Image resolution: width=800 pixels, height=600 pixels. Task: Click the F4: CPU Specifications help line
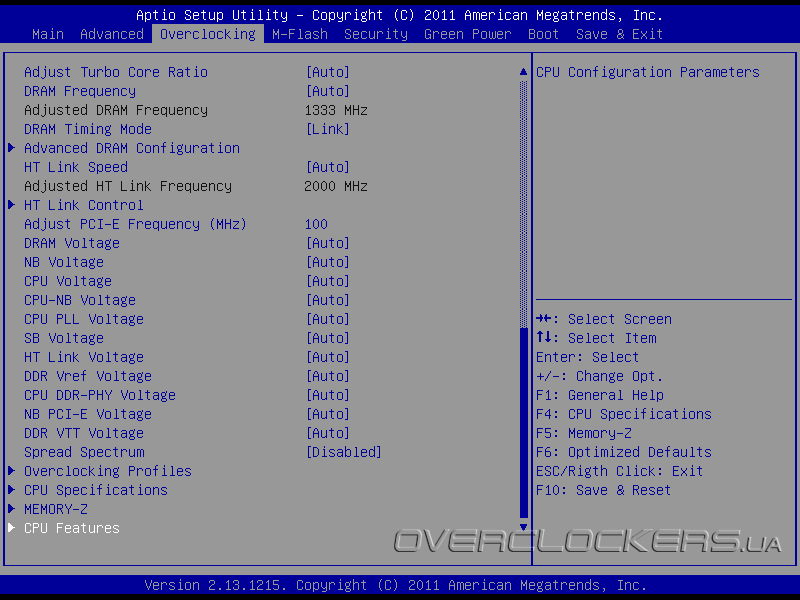point(623,414)
